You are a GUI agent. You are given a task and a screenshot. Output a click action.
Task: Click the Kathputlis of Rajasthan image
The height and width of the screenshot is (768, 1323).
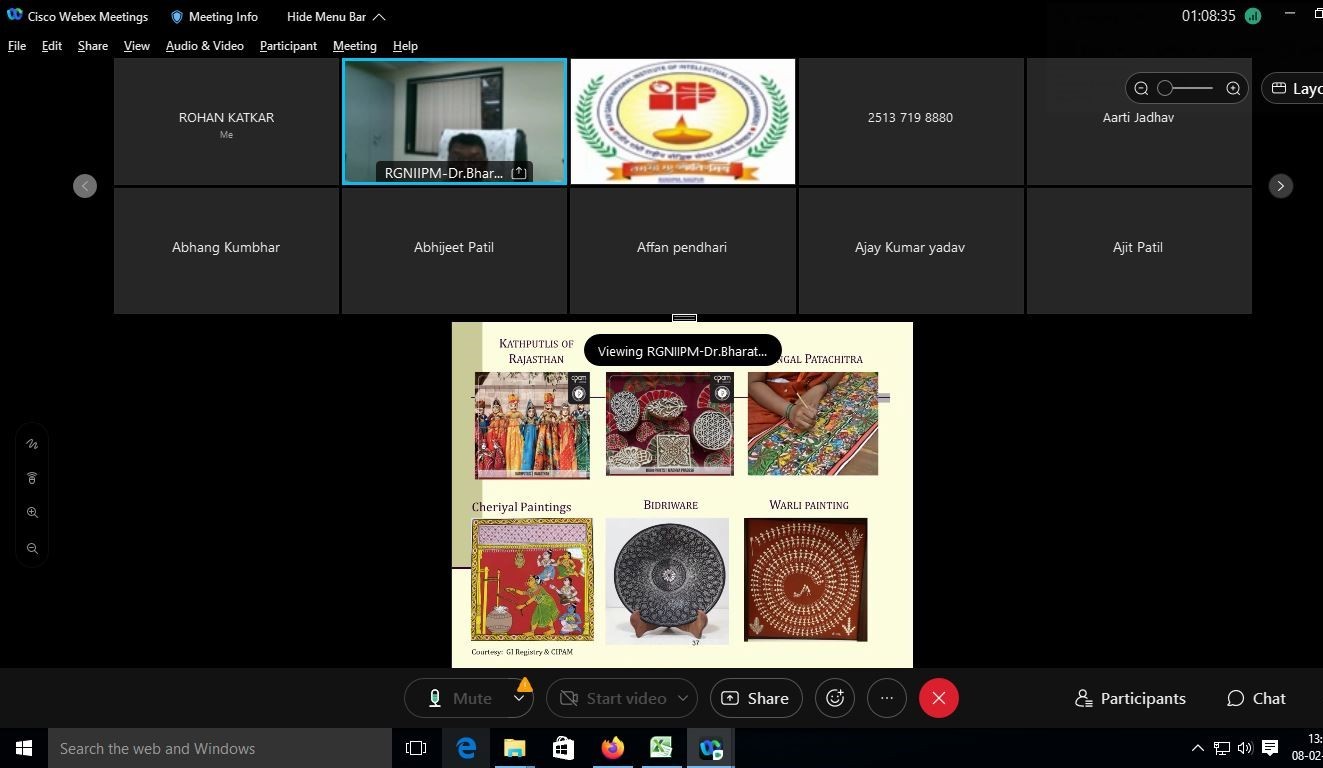click(532, 425)
